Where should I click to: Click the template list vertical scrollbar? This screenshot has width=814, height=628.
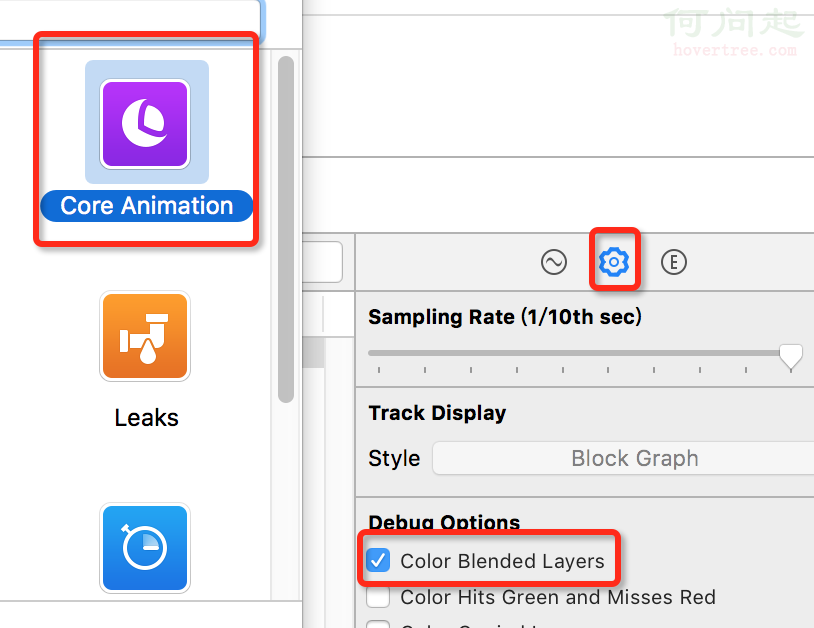286,230
